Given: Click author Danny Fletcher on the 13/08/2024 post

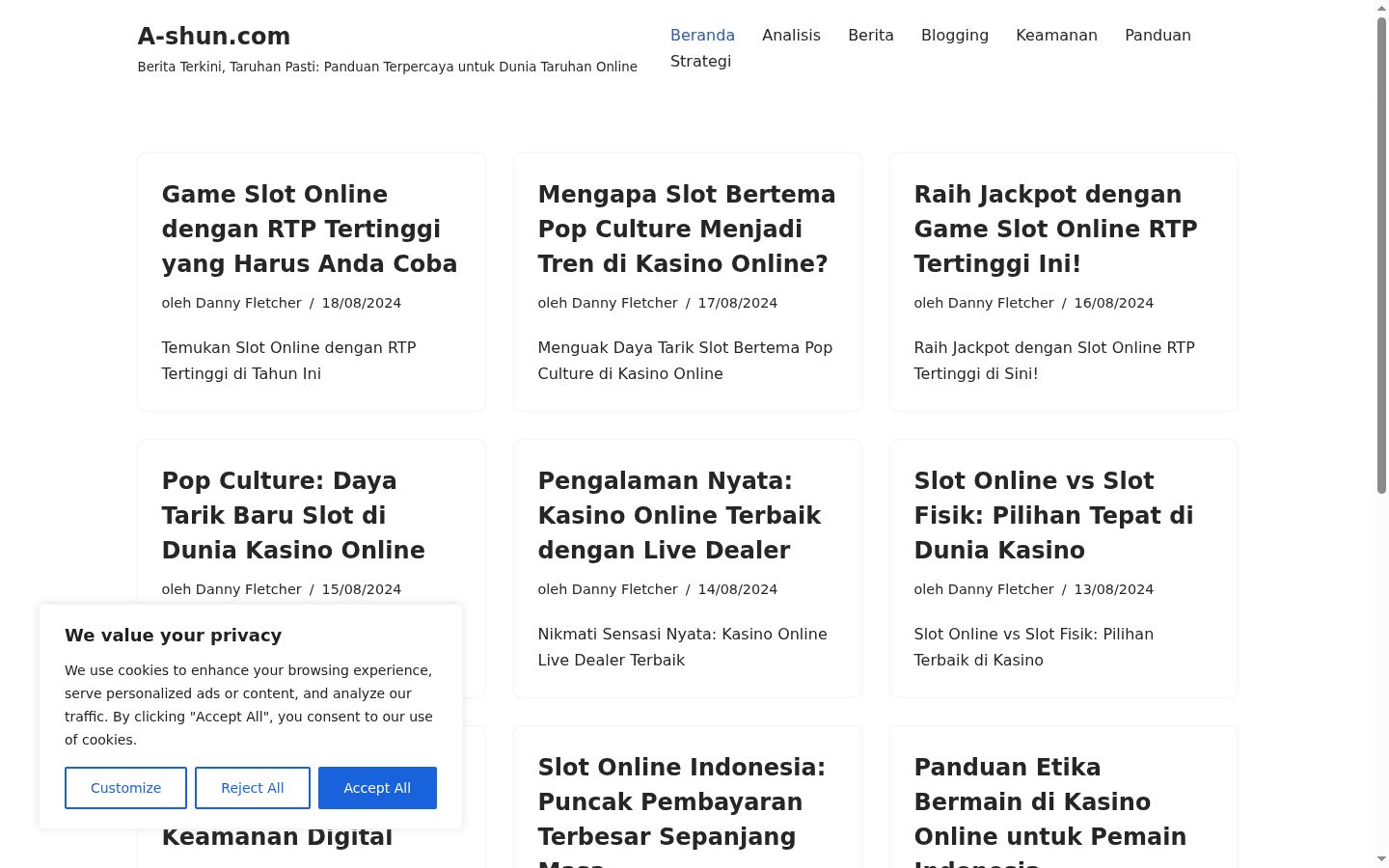Looking at the screenshot, I should click(1001, 589).
